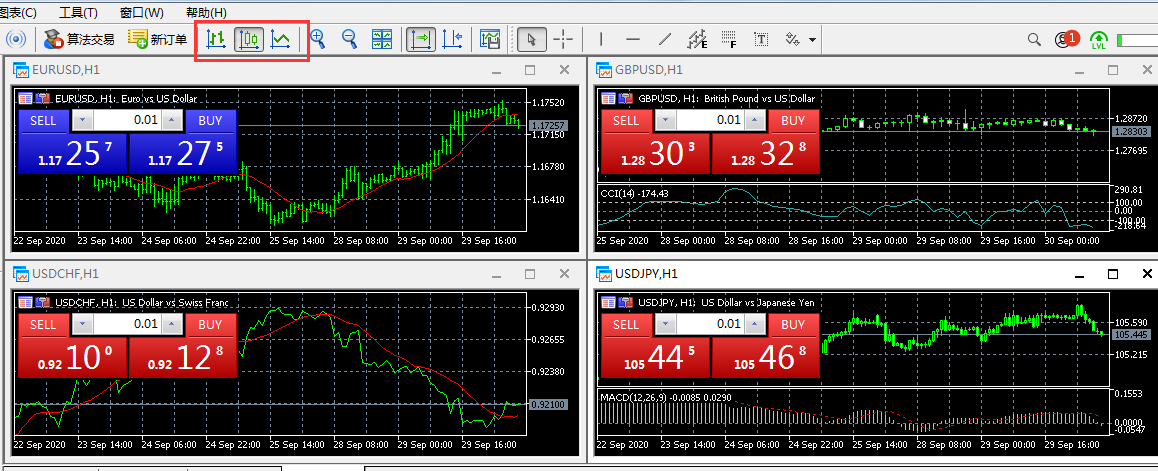Screen dimensions: 1158x471
Task: Open chart templates icon
Action: 490,39
